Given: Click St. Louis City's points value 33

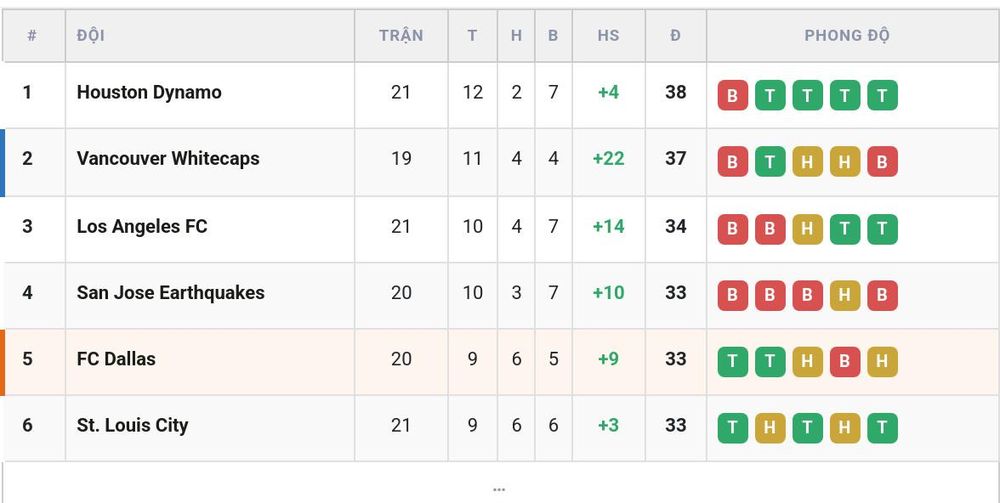Looking at the screenshot, I should 675,425.
